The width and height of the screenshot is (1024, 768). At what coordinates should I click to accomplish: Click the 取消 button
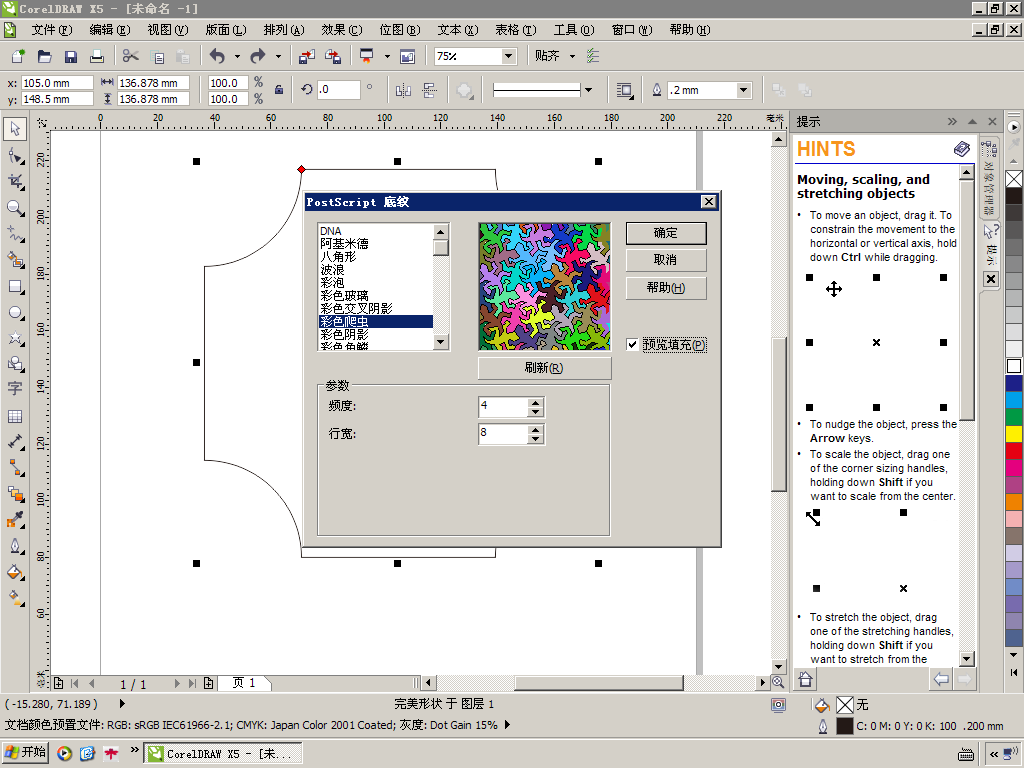pyautogui.click(x=665, y=260)
